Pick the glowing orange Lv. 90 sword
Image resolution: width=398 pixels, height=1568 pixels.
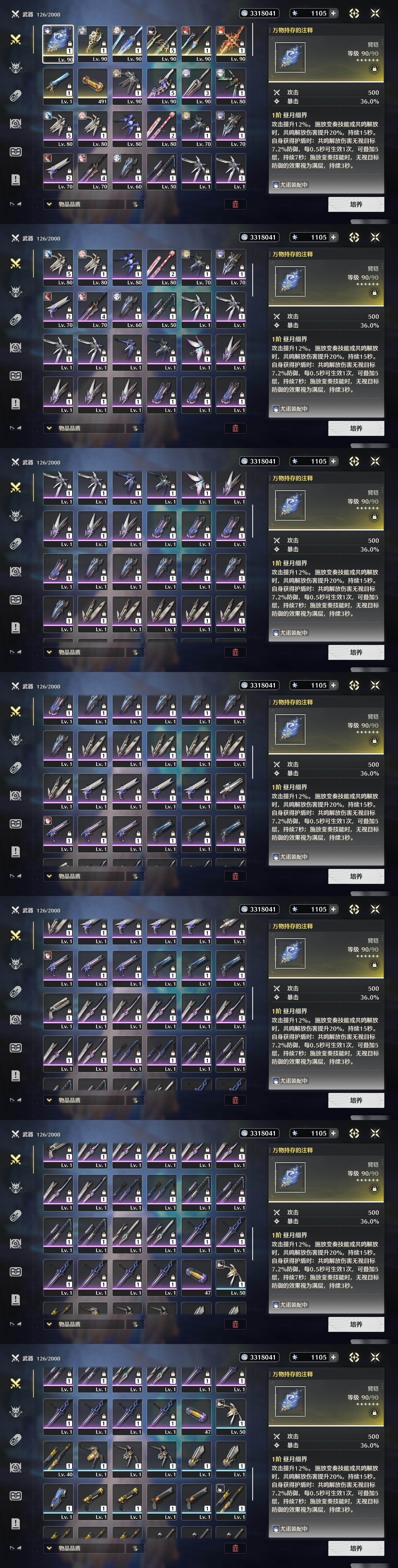pyautogui.click(x=231, y=44)
